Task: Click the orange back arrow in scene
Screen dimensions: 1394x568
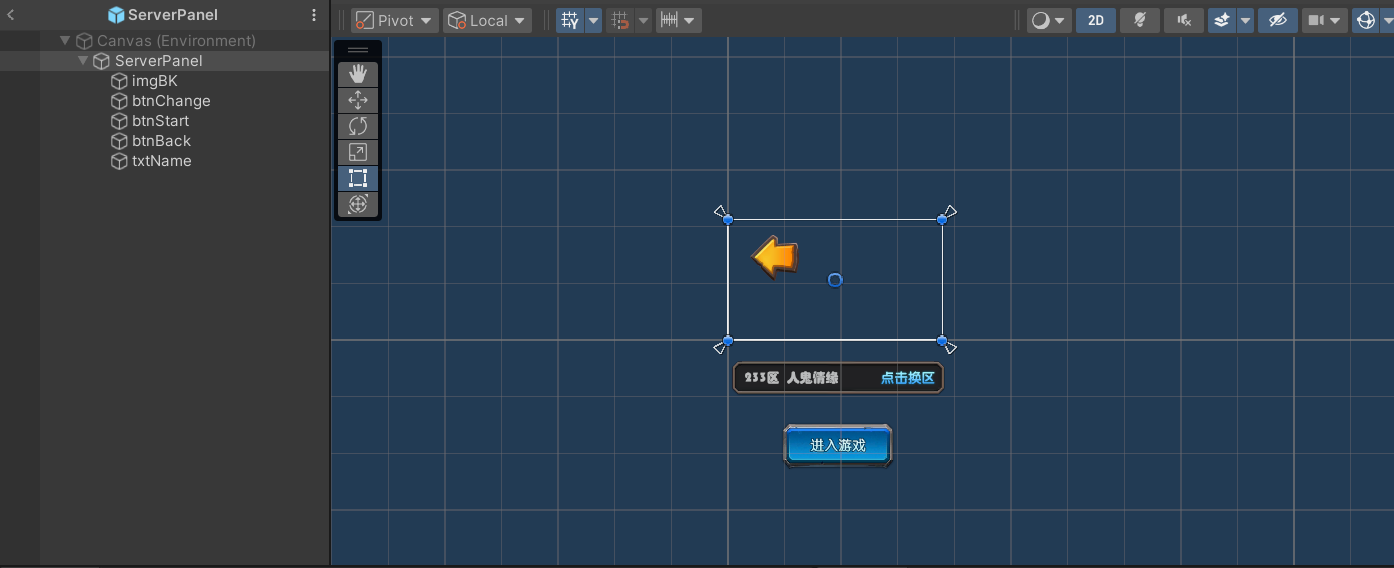Action: coord(775,257)
